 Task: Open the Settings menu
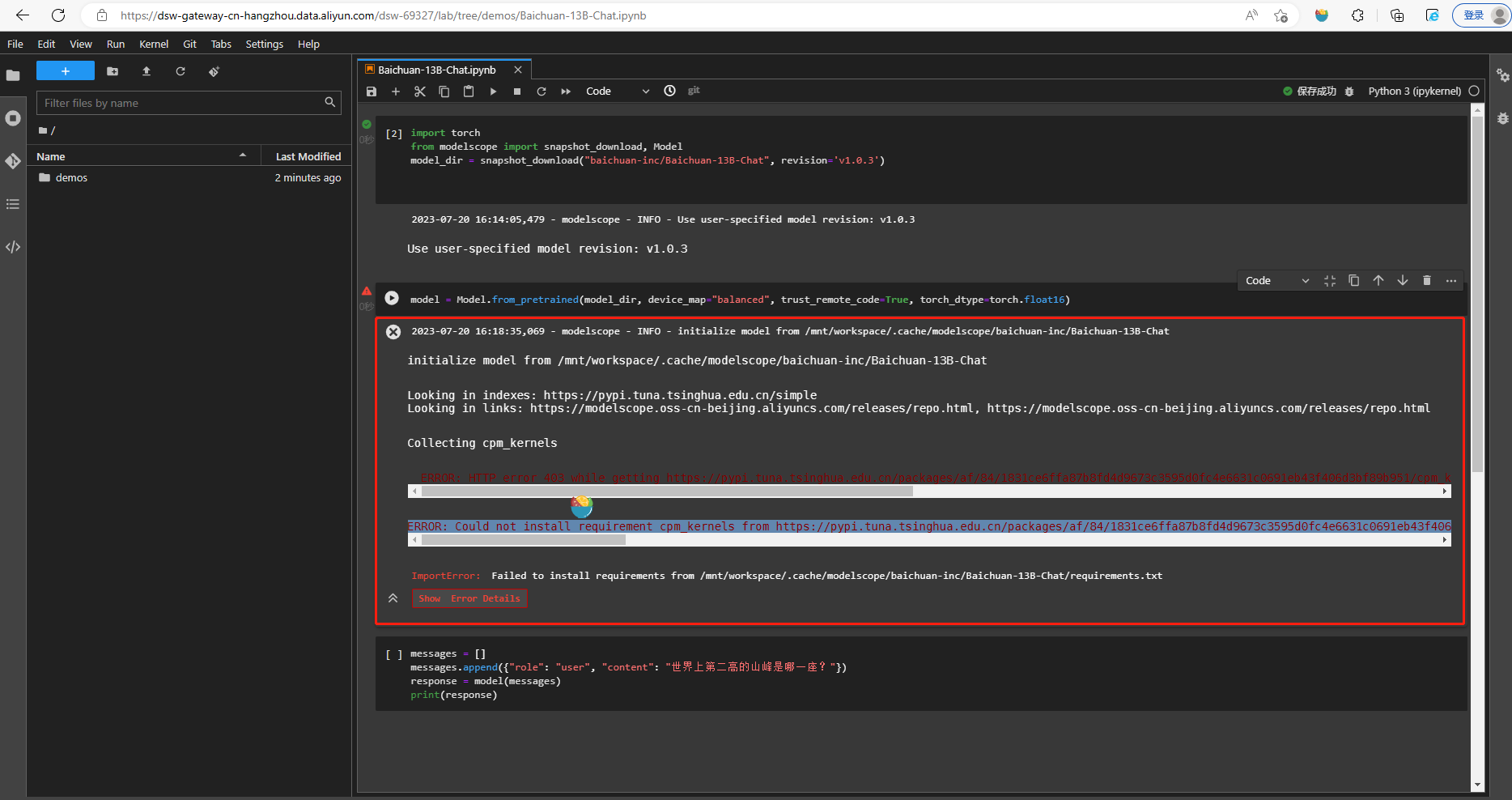click(x=265, y=44)
